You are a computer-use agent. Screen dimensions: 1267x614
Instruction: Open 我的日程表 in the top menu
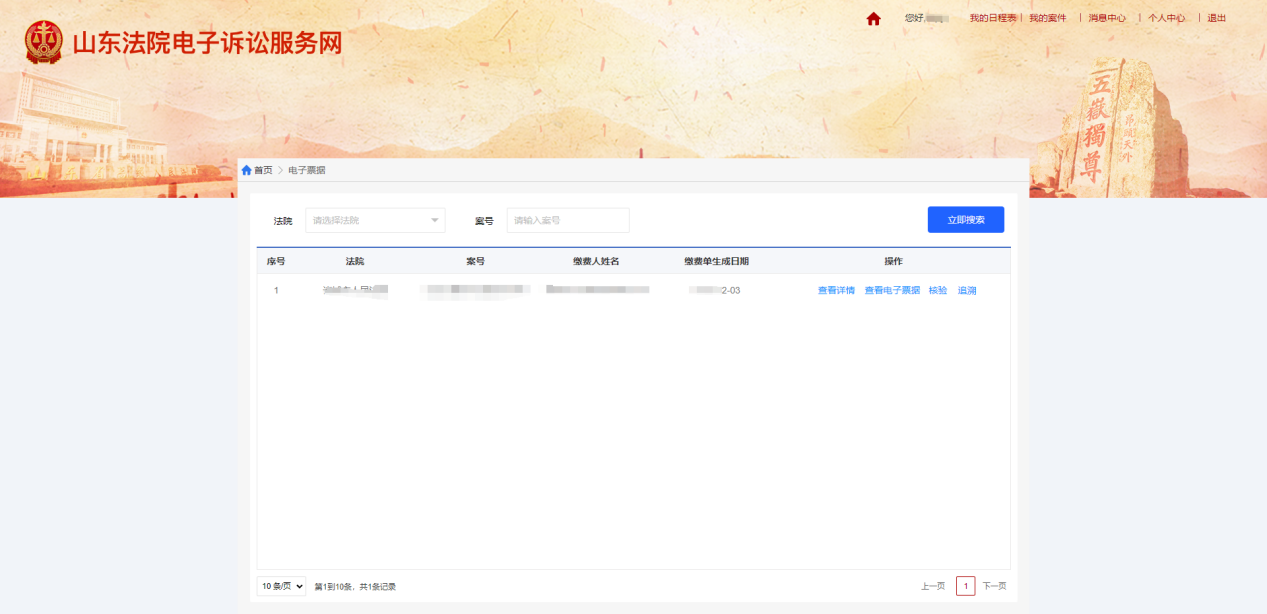pos(992,18)
